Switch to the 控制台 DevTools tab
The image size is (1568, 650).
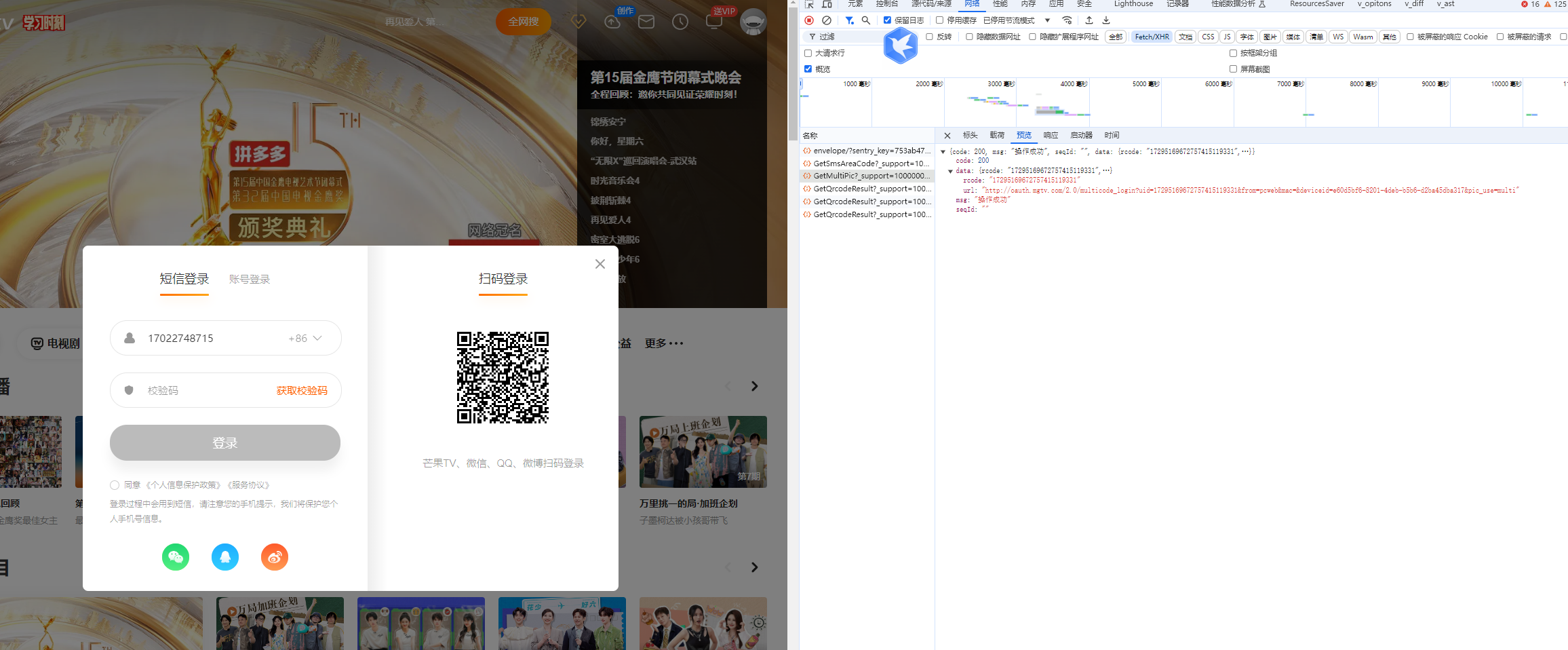(x=887, y=4)
